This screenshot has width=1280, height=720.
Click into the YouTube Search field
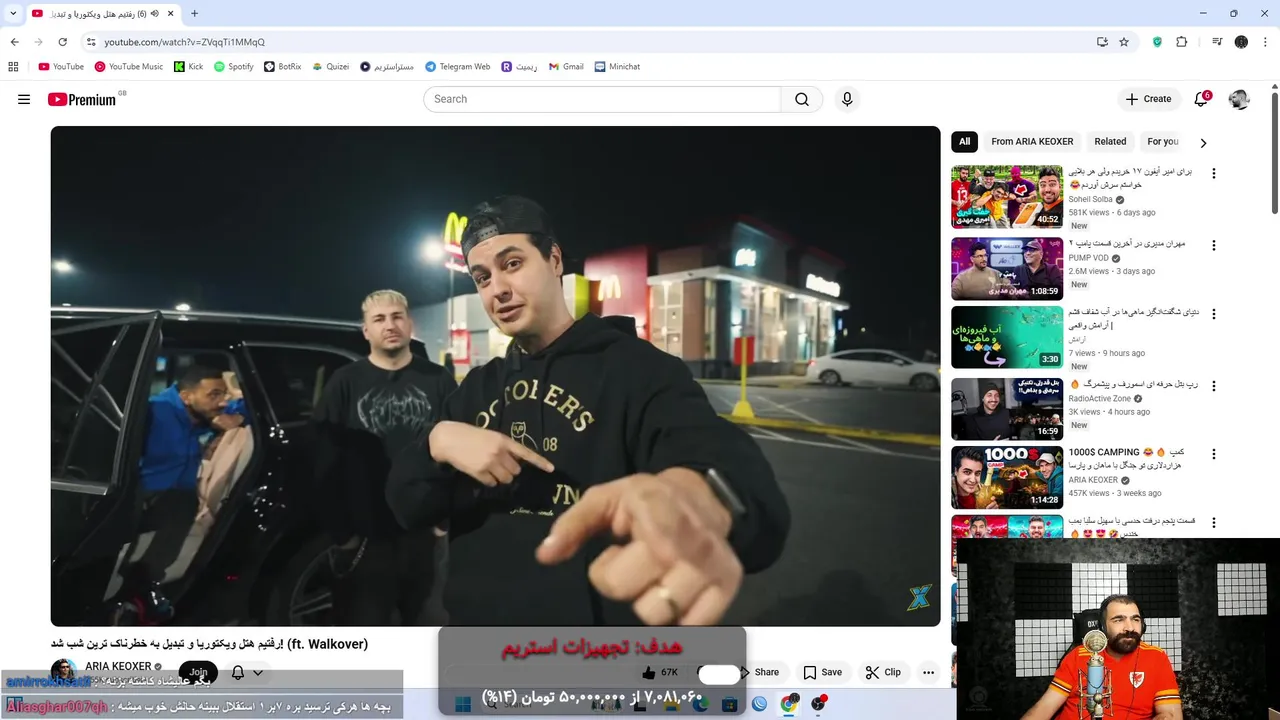(x=602, y=99)
